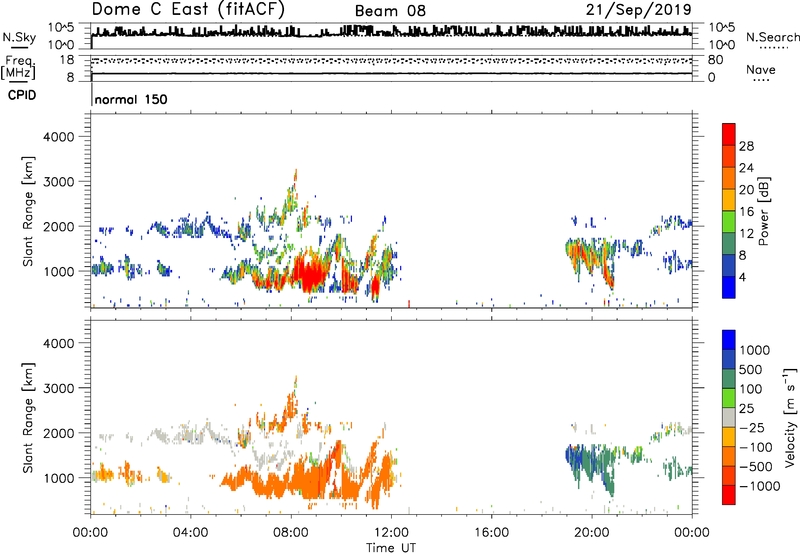The image size is (800, 554).
Task: Click the '1000' tick on the Velocity scale
Action: [x=754, y=350]
